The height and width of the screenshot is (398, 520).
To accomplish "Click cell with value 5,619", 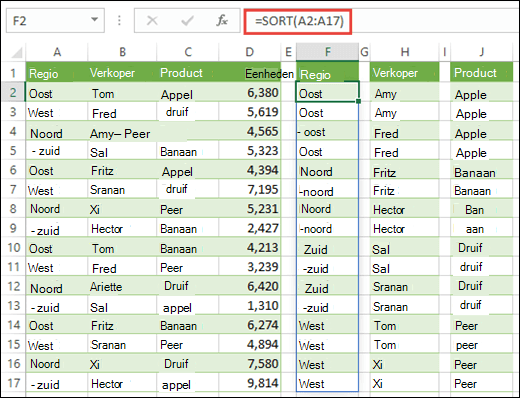I will (x=250, y=112).
